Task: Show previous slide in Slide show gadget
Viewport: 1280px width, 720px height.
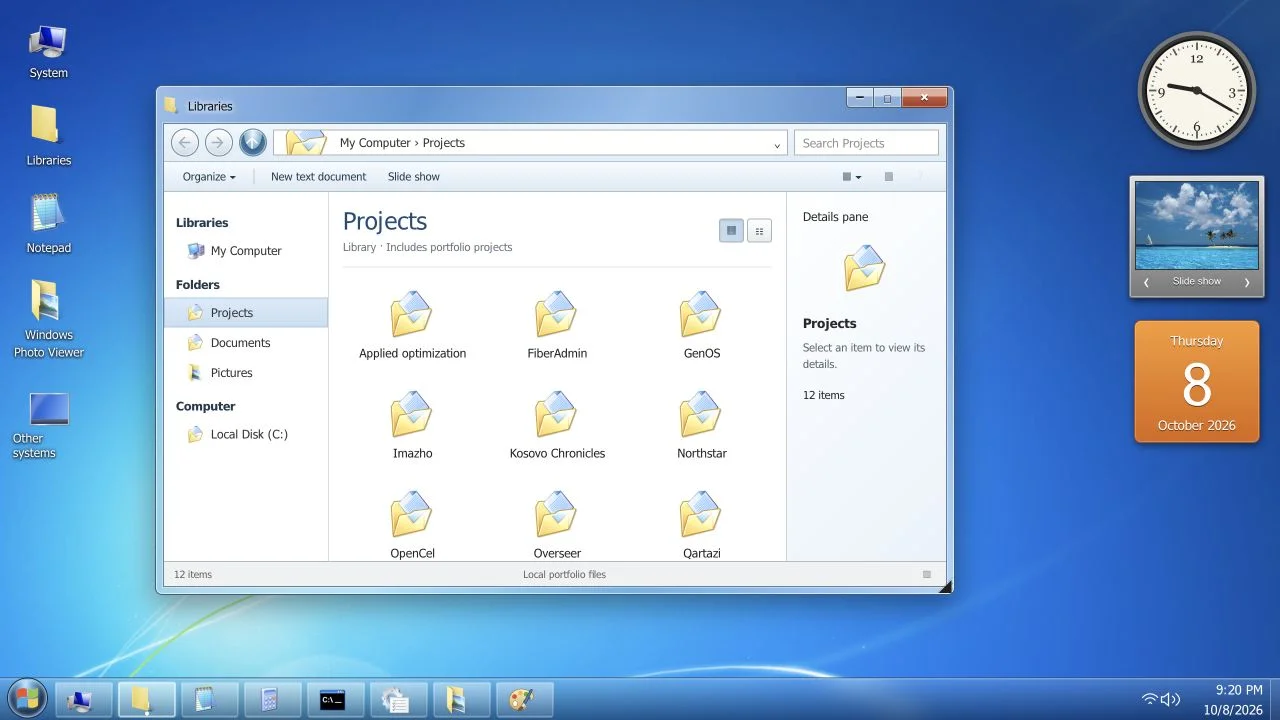Action: (x=1146, y=282)
